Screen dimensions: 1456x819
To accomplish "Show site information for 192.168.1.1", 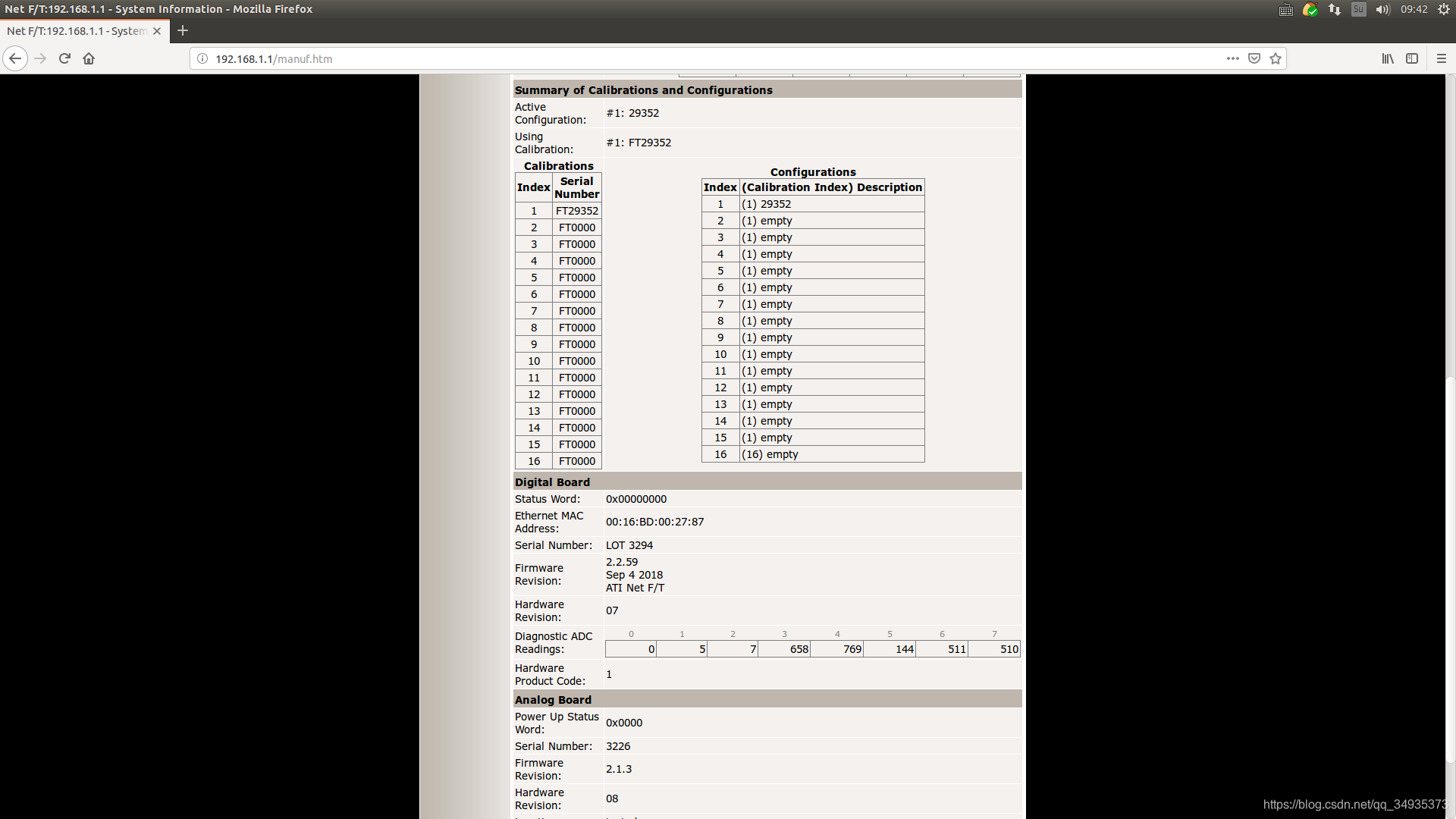I will (x=202, y=58).
